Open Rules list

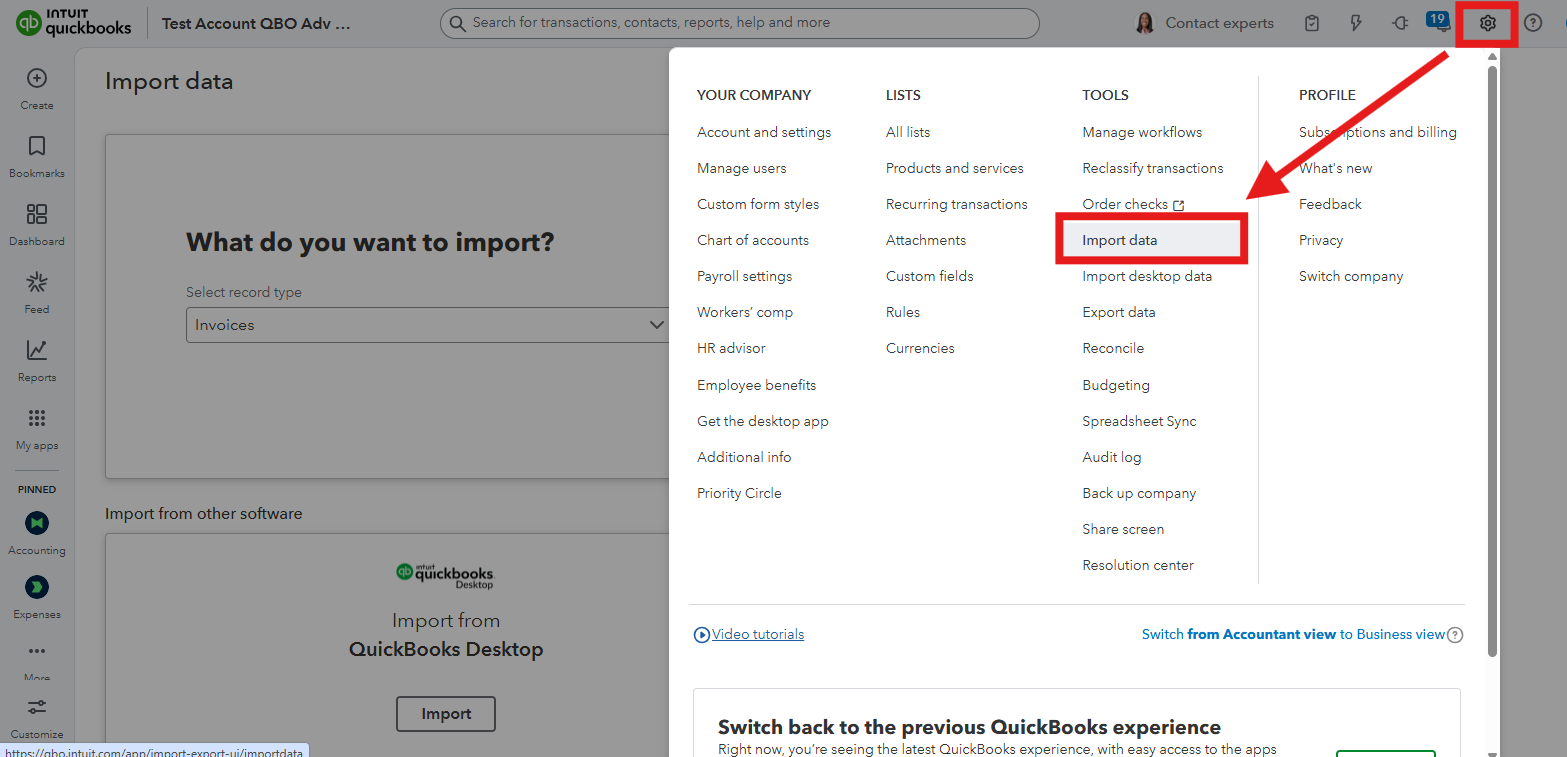tap(903, 312)
